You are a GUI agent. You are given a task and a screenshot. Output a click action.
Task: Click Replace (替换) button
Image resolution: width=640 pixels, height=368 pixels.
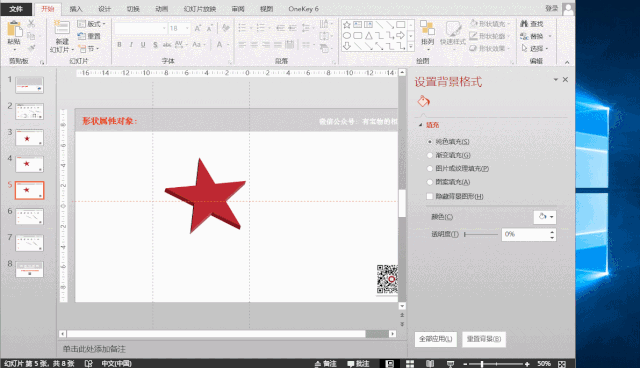(x=535, y=36)
